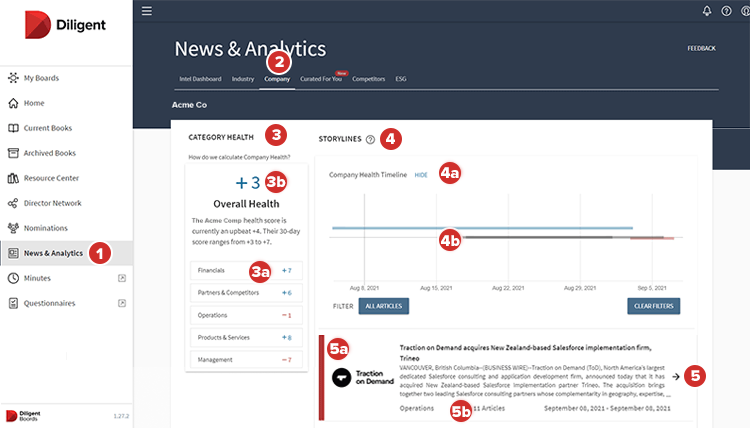Go to Home in the sidebar
The image size is (750, 428).
click(34, 102)
